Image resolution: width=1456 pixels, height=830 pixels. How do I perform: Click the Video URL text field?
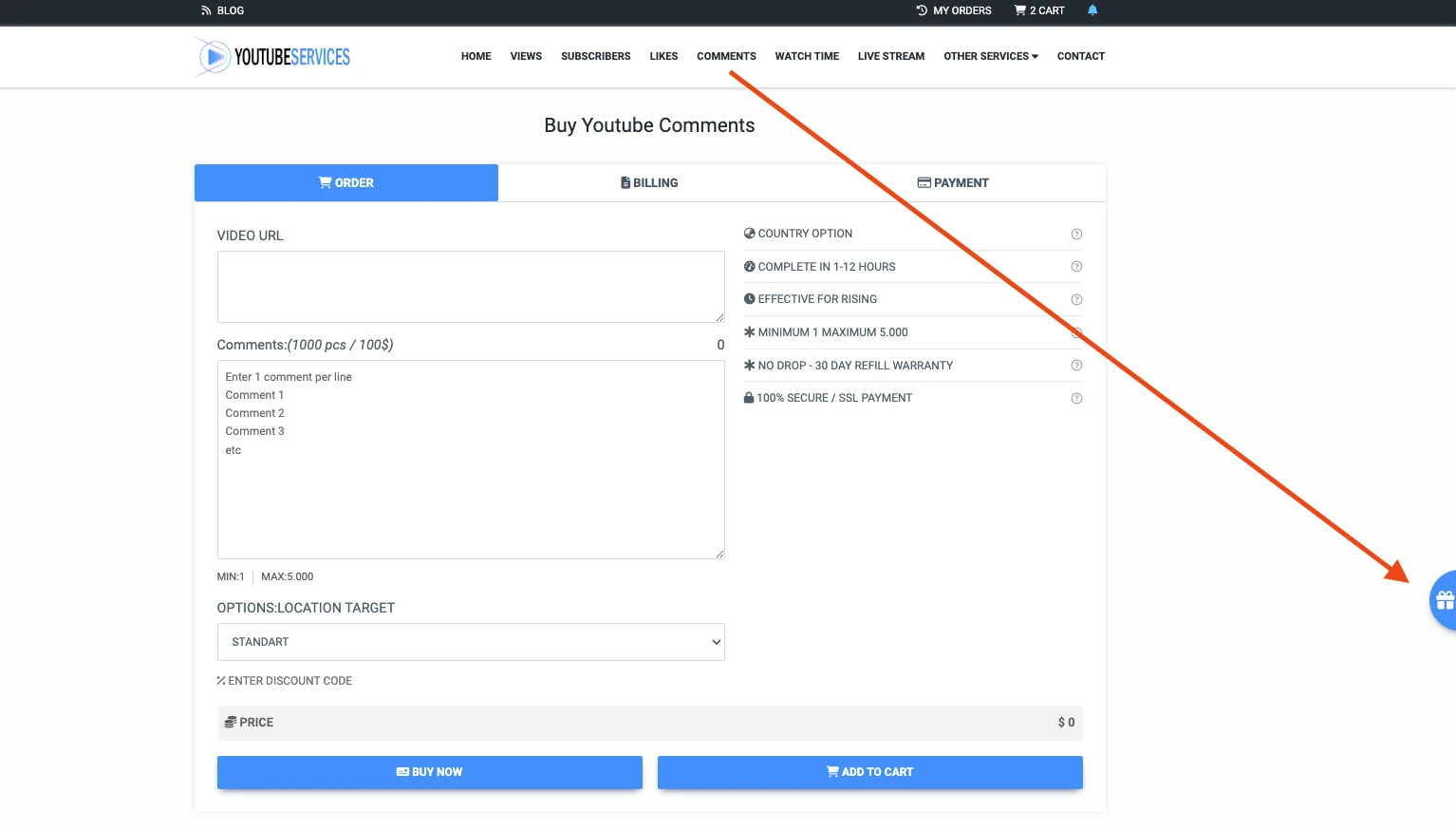pyautogui.click(x=471, y=287)
